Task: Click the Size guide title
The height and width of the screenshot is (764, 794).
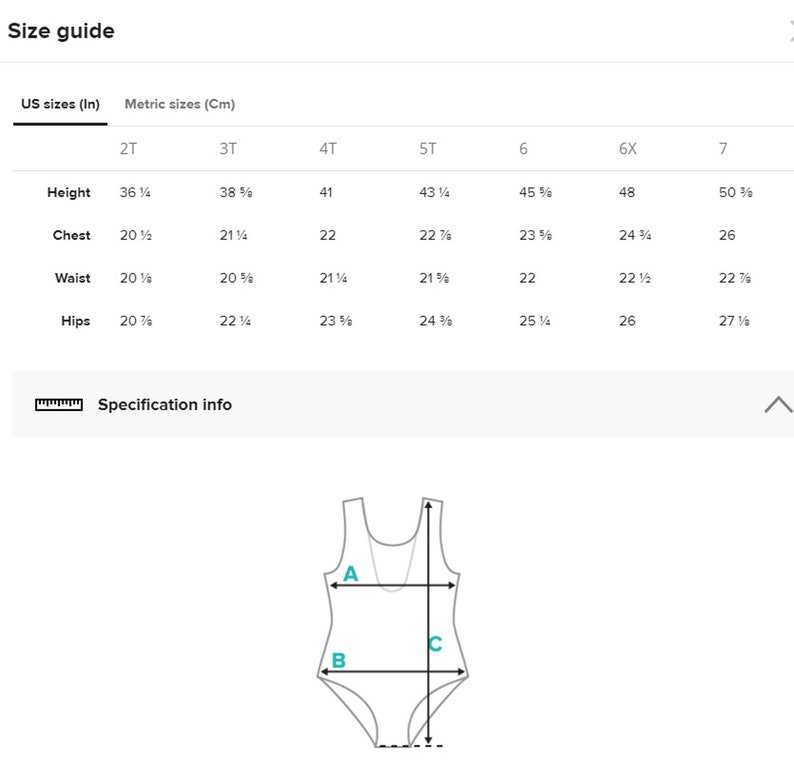Action: click(61, 31)
